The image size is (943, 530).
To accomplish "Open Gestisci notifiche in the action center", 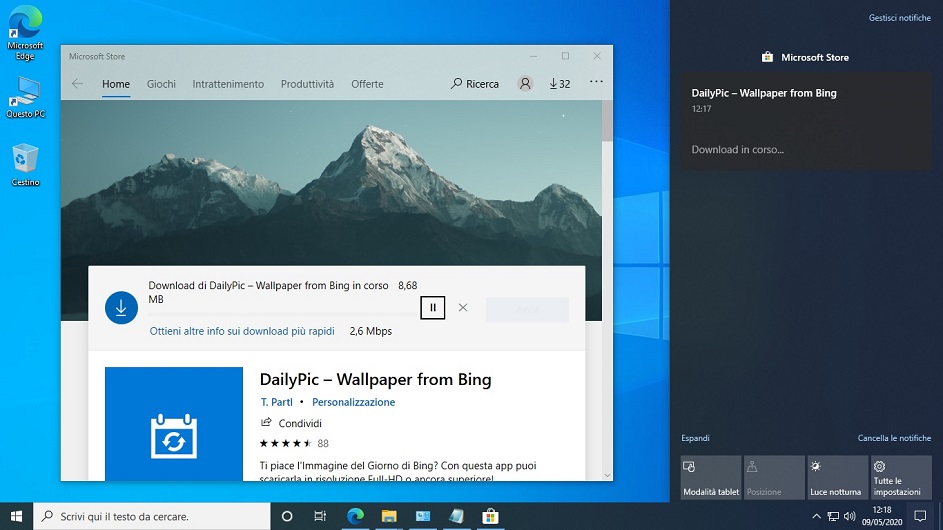I will 899,18.
